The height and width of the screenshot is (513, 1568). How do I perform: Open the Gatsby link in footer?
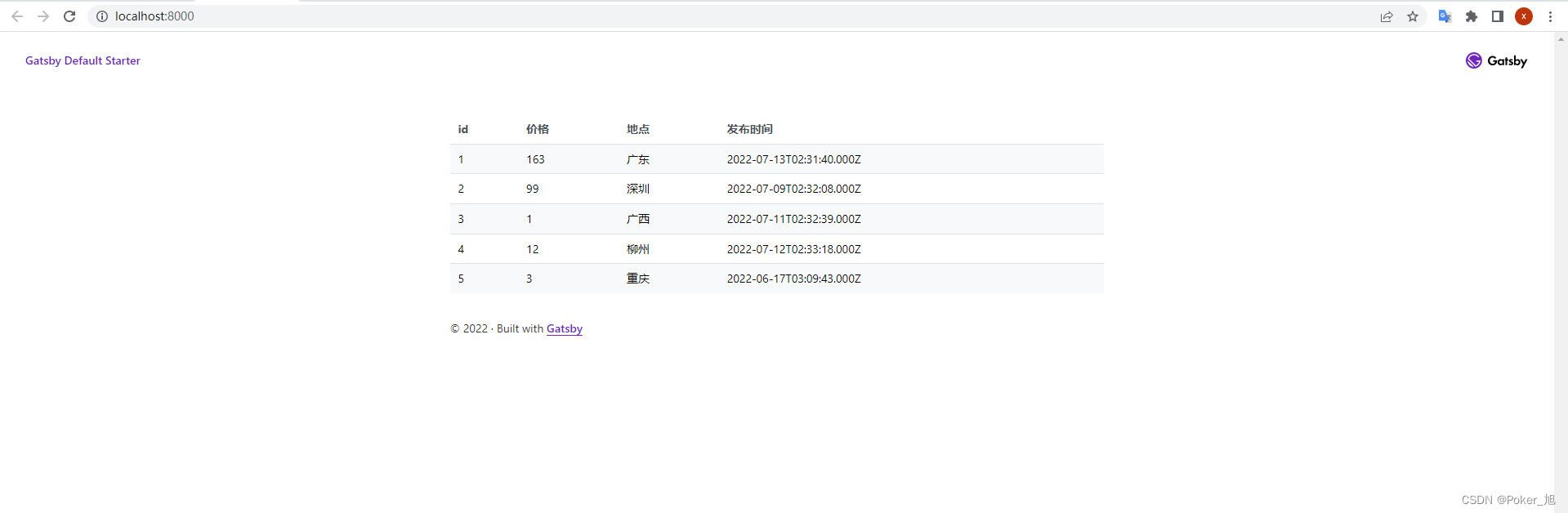tap(565, 328)
